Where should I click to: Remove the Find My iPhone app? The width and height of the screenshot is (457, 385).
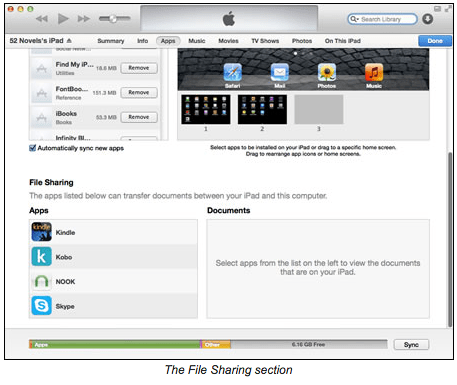139,68
